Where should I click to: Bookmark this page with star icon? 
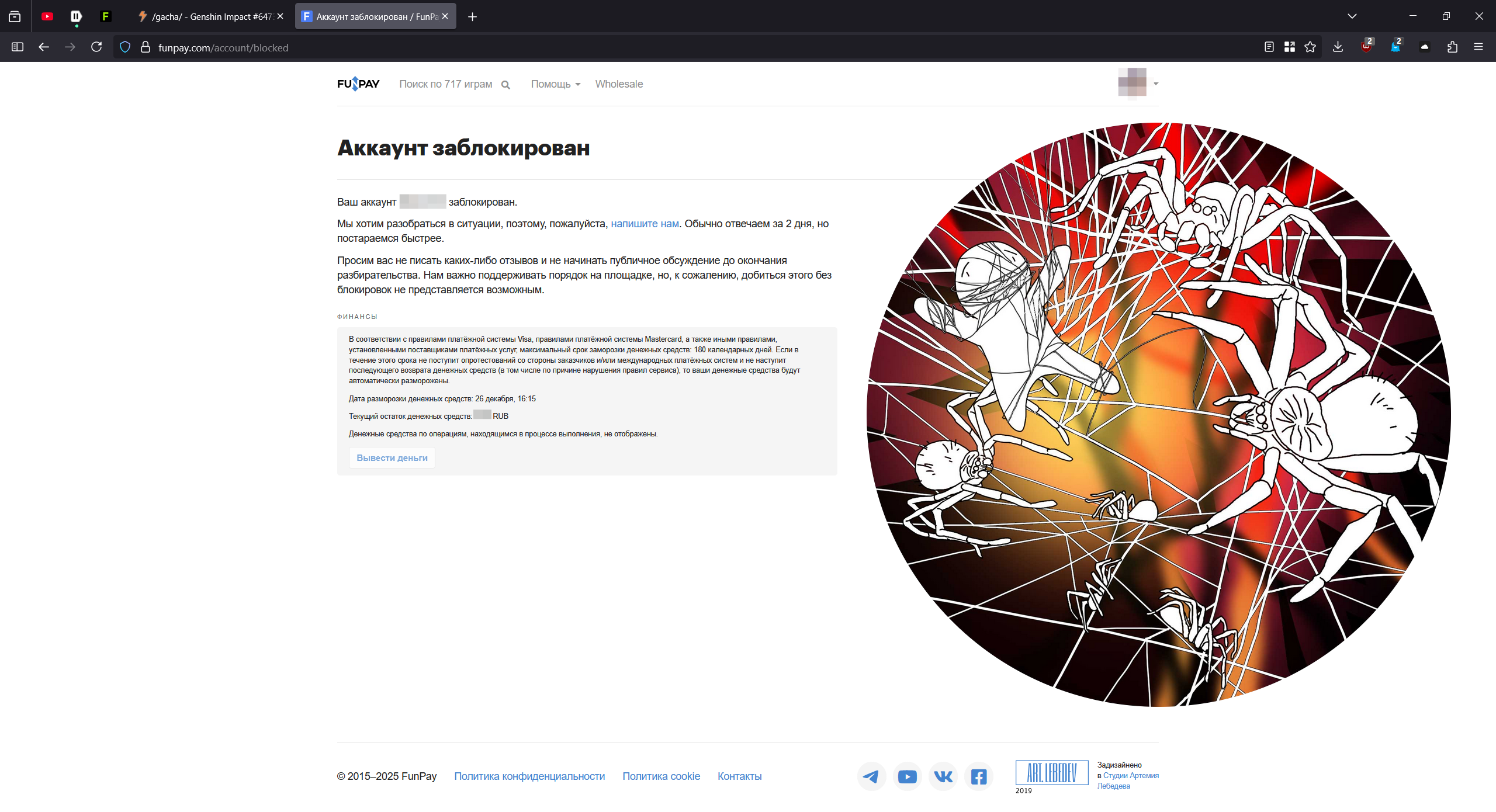click(1310, 47)
